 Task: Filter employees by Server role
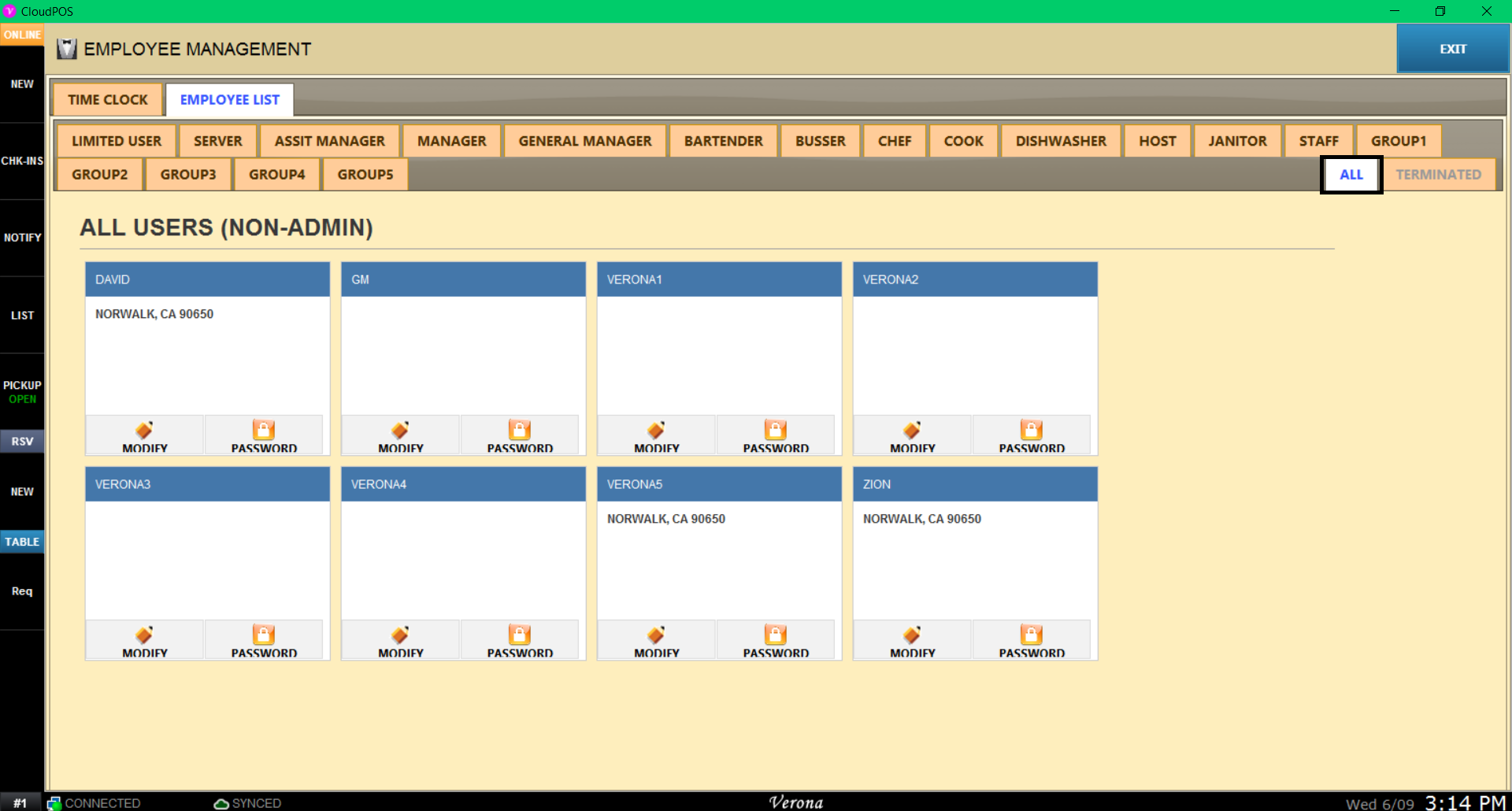click(217, 141)
